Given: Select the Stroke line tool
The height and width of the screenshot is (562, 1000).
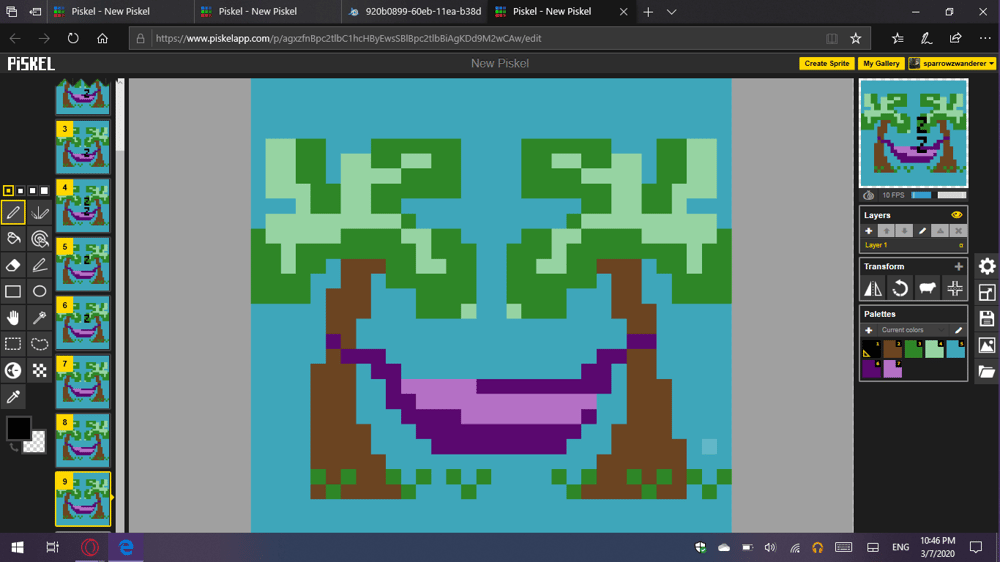Looking at the screenshot, I should [40, 265].
